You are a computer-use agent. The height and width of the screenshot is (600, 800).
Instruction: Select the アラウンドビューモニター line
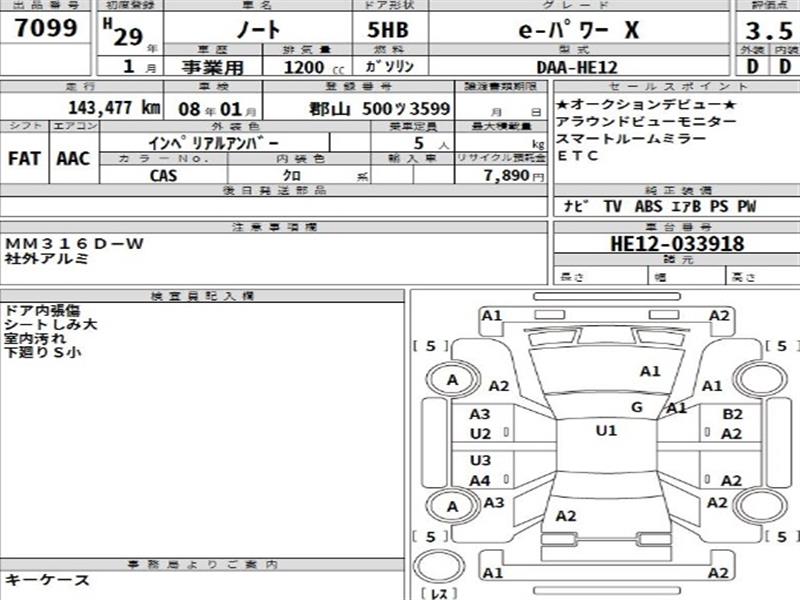646,121
